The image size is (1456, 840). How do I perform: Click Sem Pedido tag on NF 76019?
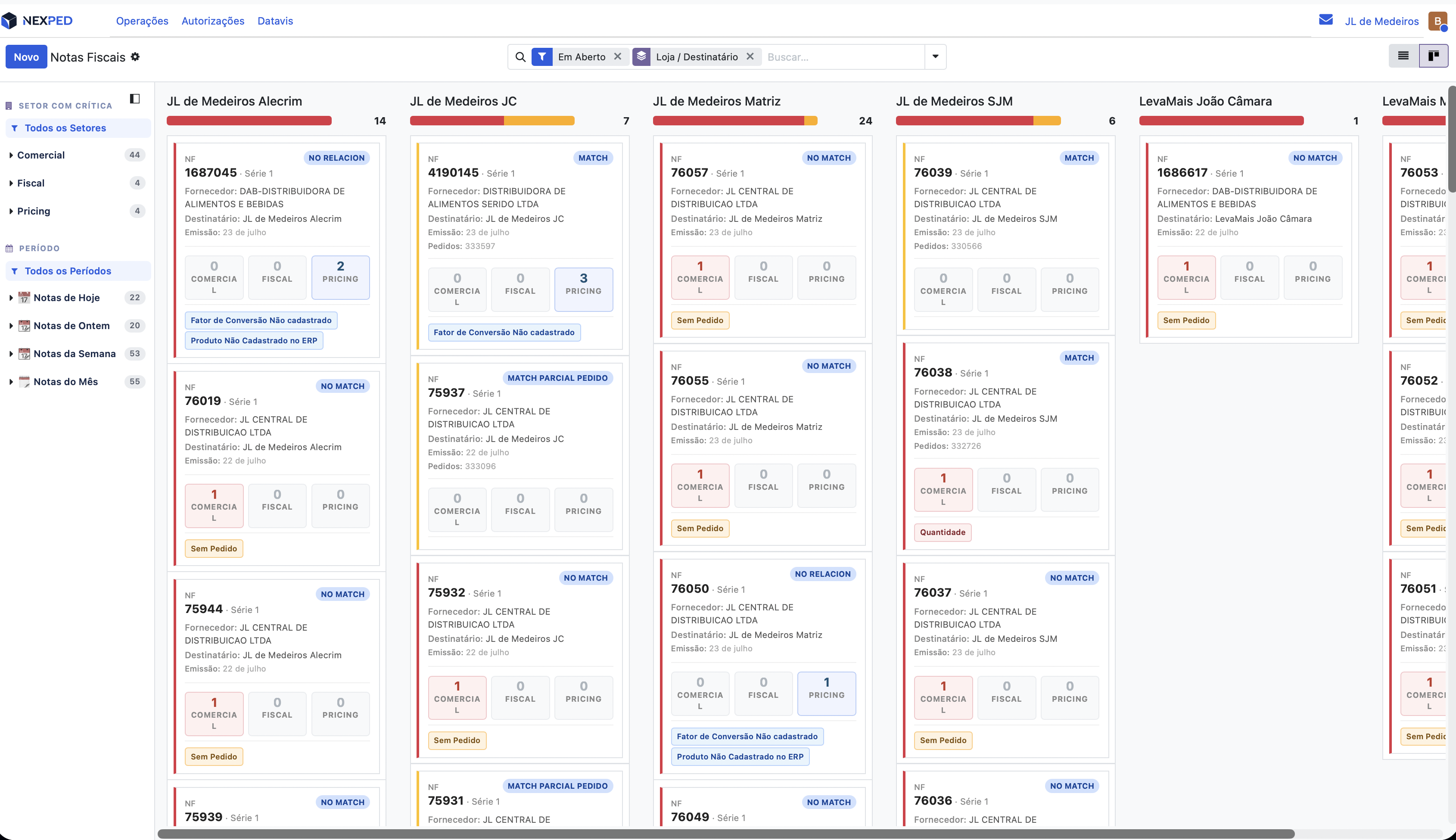pyautogui.click(x=213, y=549)
